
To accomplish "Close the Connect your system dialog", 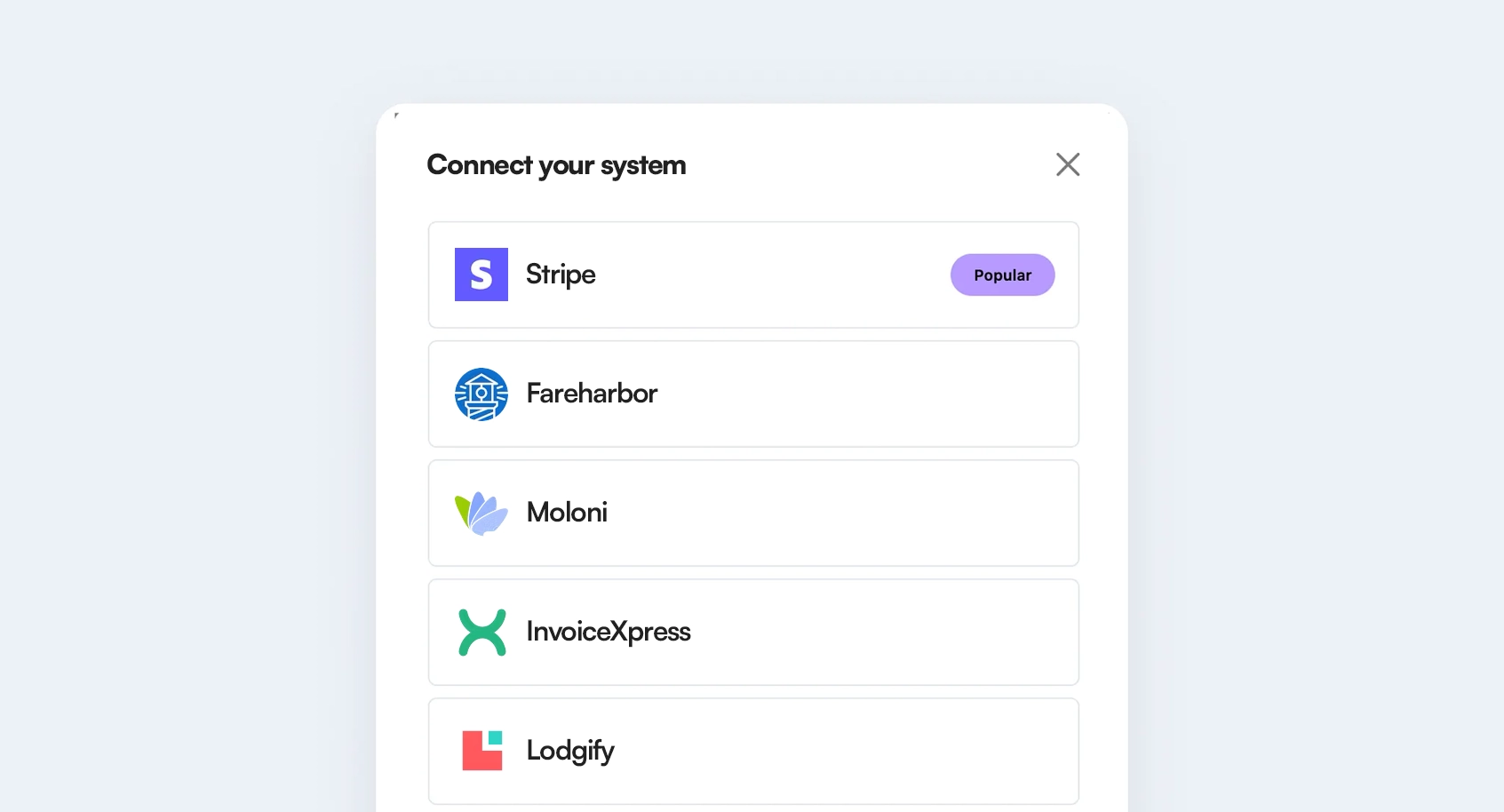I will [1067, 164].
